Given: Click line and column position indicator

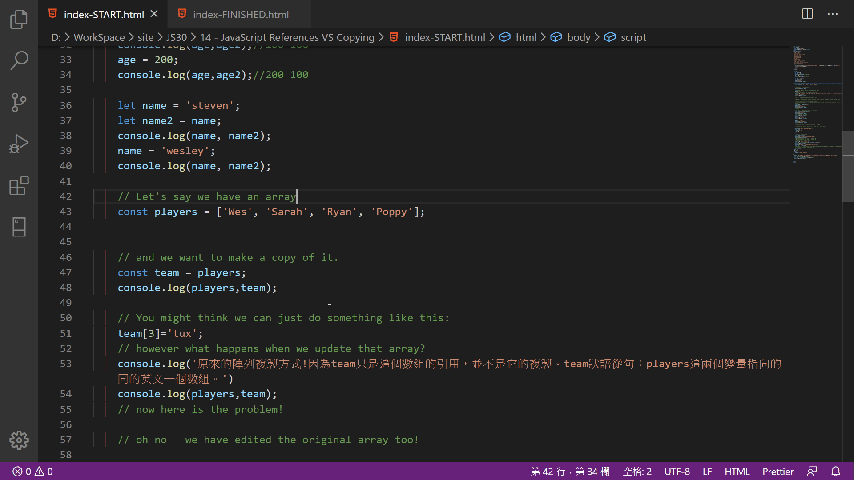Looking at the screenshot, I should [x=570, y=471].
